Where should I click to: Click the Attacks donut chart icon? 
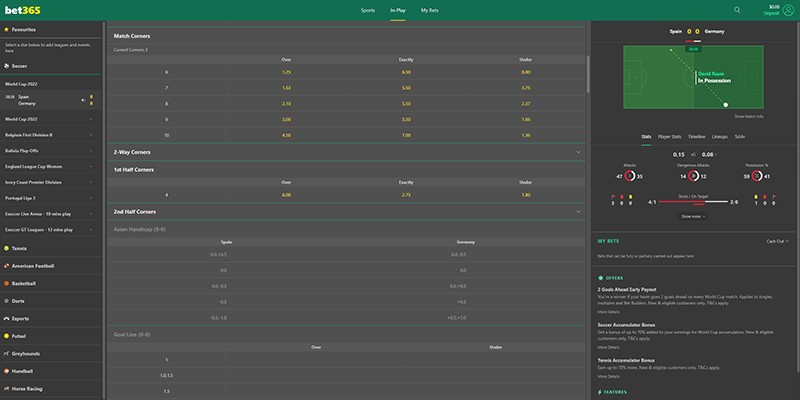coord(629,177)
